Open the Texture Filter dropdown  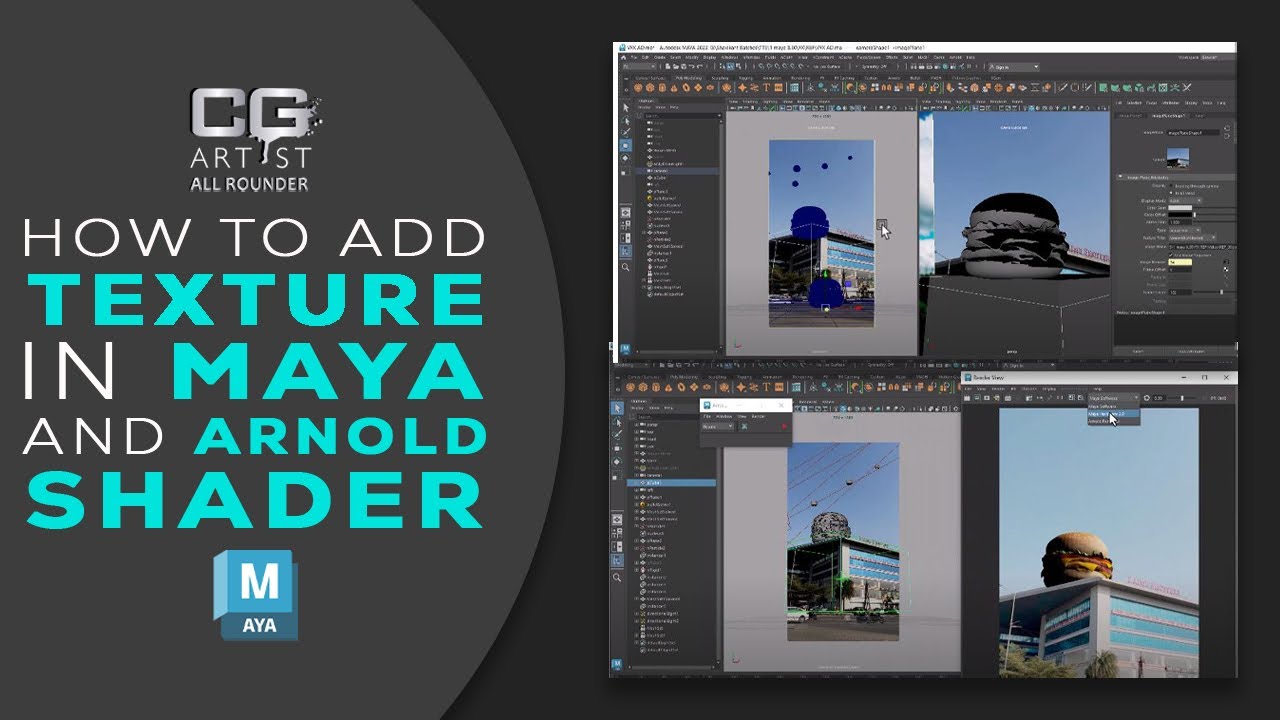point(1192,238)
